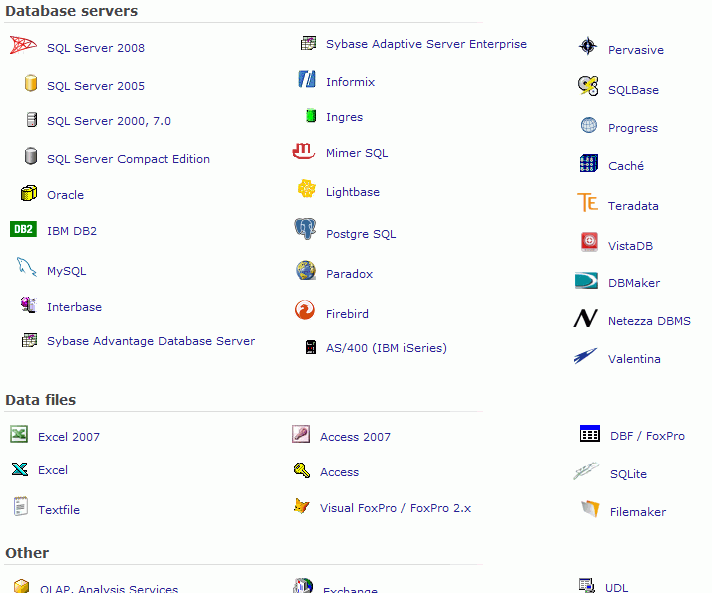Click the yellow Access key icon
712x593 pixels.
pyautogui.click(x=302, y=470)
